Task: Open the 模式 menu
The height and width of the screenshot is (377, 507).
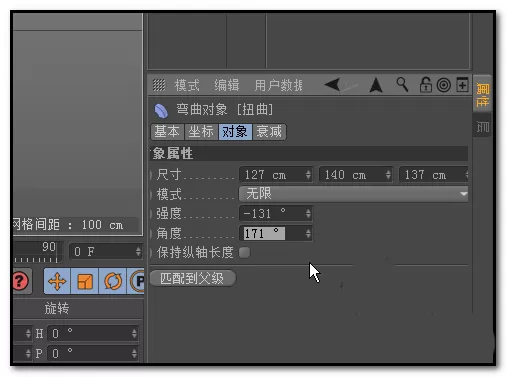Action: pos(187,85)
